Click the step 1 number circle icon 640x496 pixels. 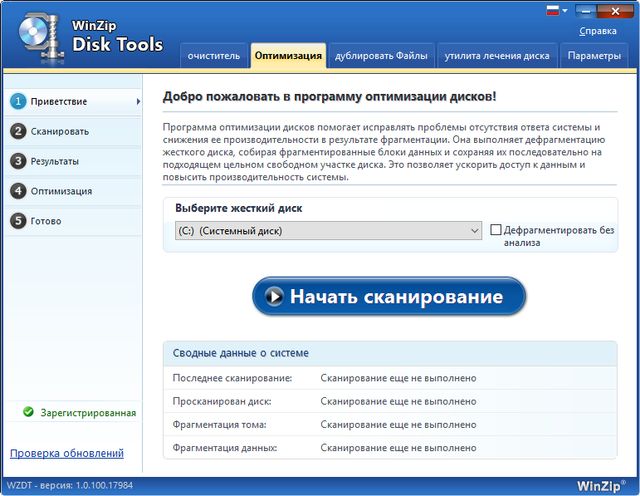coord(18,101)
